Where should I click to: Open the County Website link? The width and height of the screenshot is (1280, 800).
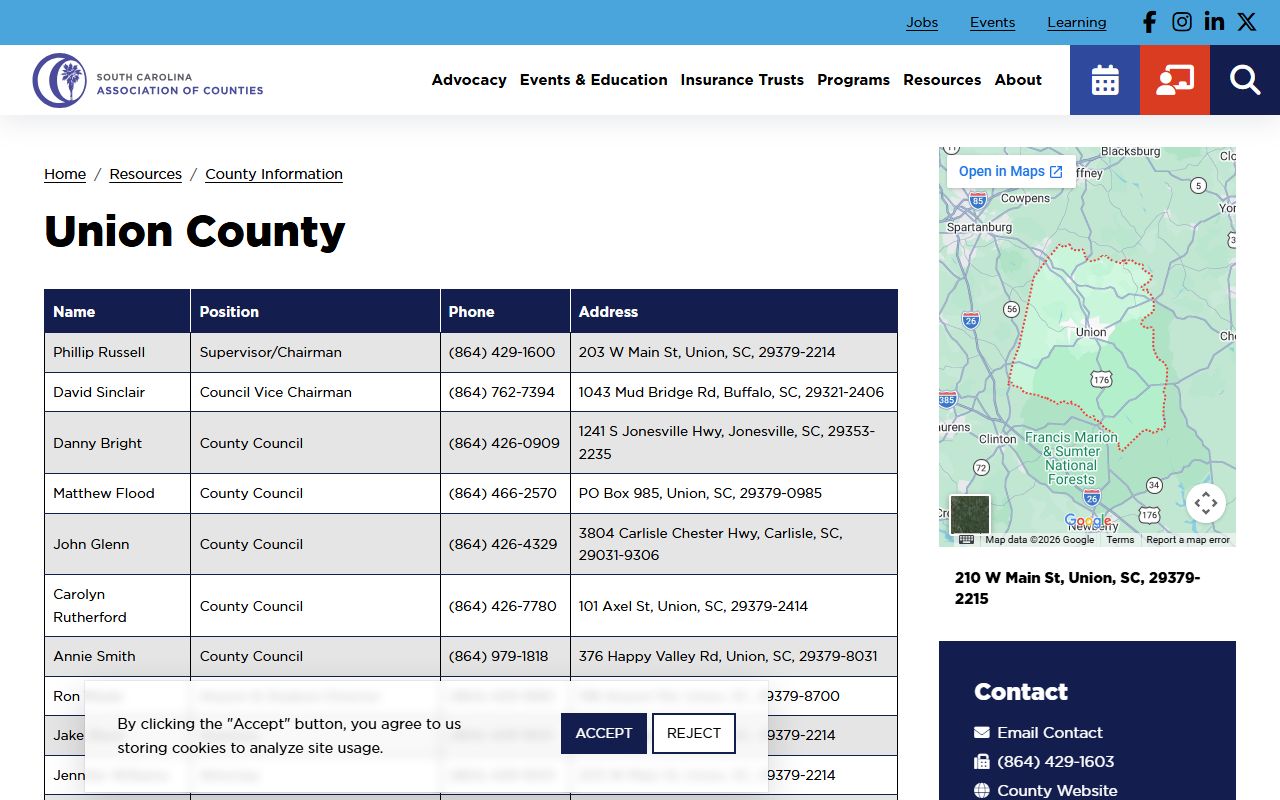[x=1057, y=791]
